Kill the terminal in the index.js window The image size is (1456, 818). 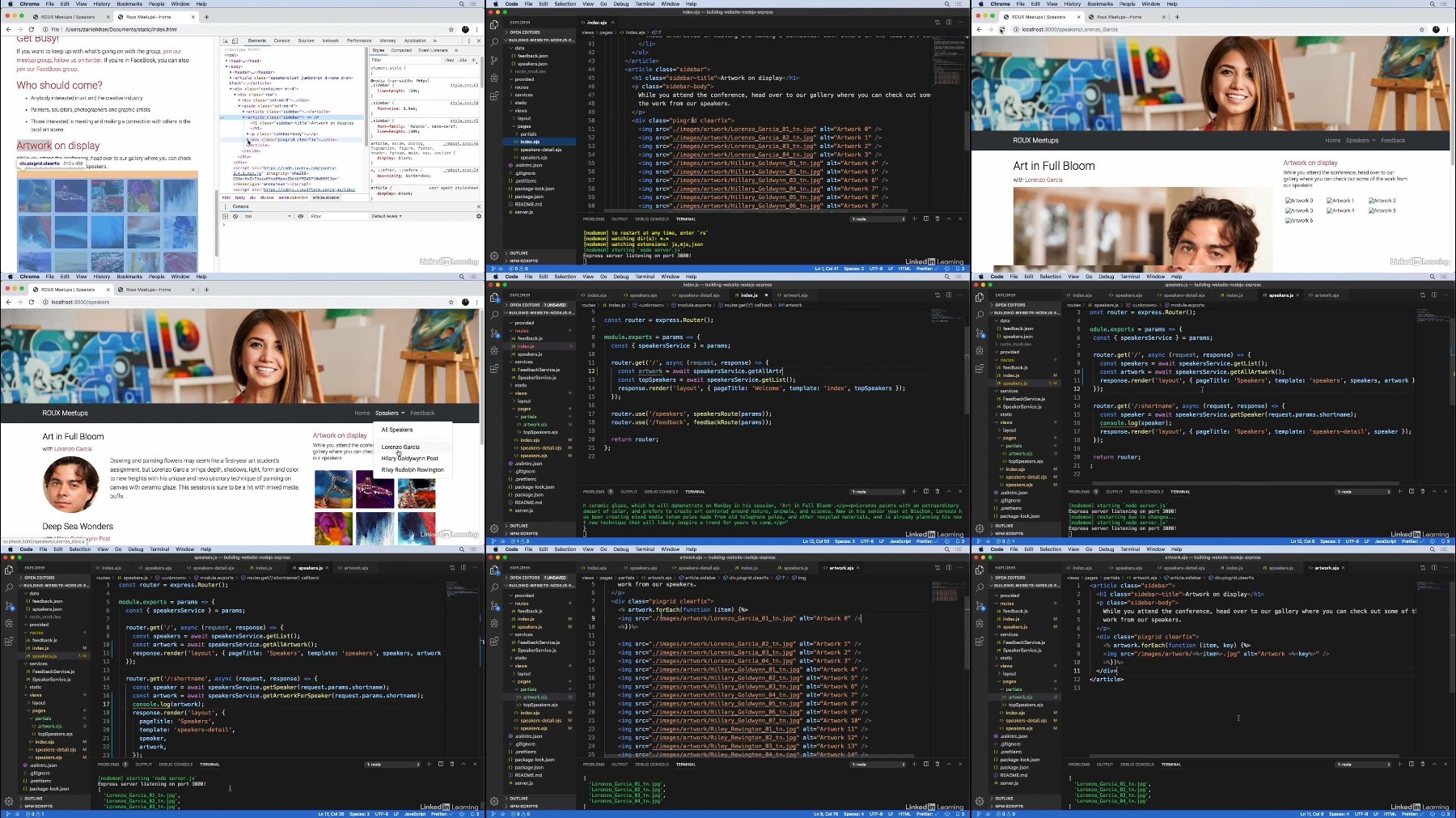coord(938,491)
